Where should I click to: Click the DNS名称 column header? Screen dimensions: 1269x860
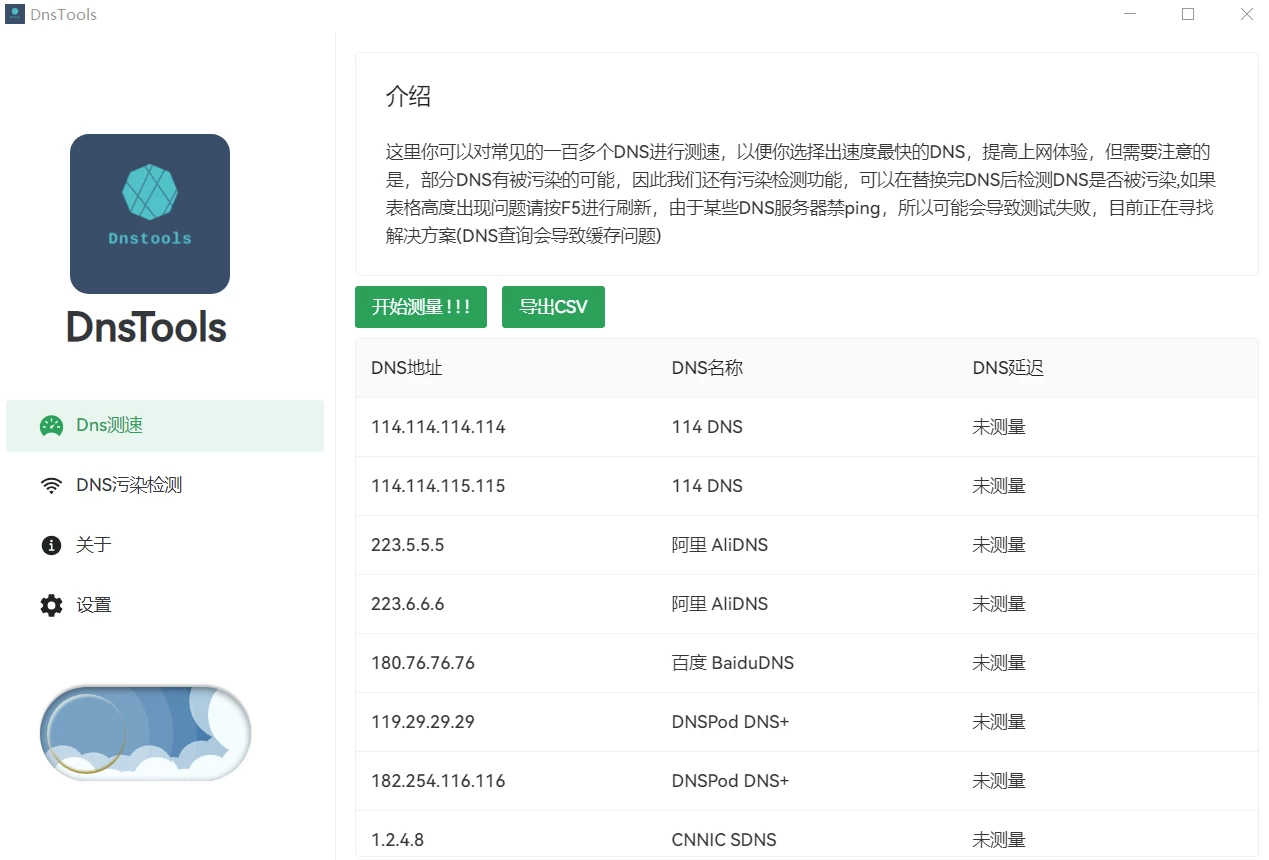tap(706, 368)
